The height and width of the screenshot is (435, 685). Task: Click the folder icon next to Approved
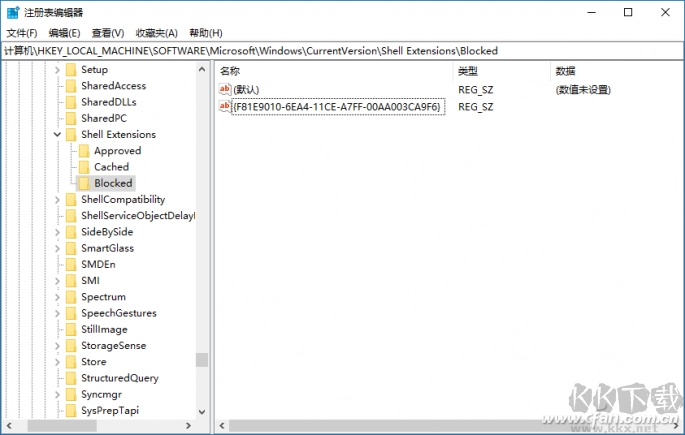coord(84,151)
